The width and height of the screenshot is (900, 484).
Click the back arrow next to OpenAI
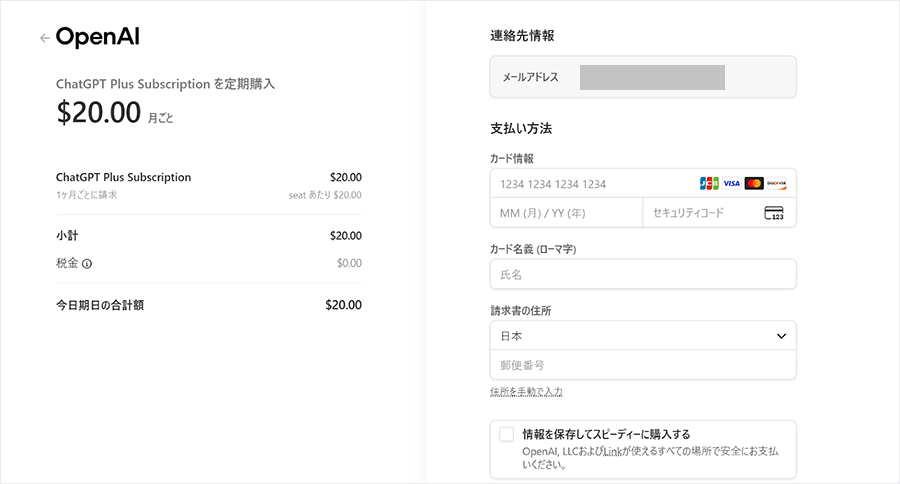[x=44, y=38]
